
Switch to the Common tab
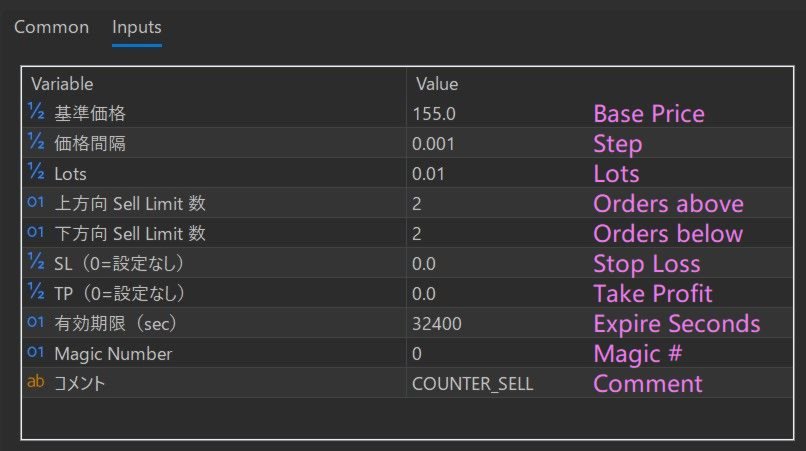tap(51, 27)
